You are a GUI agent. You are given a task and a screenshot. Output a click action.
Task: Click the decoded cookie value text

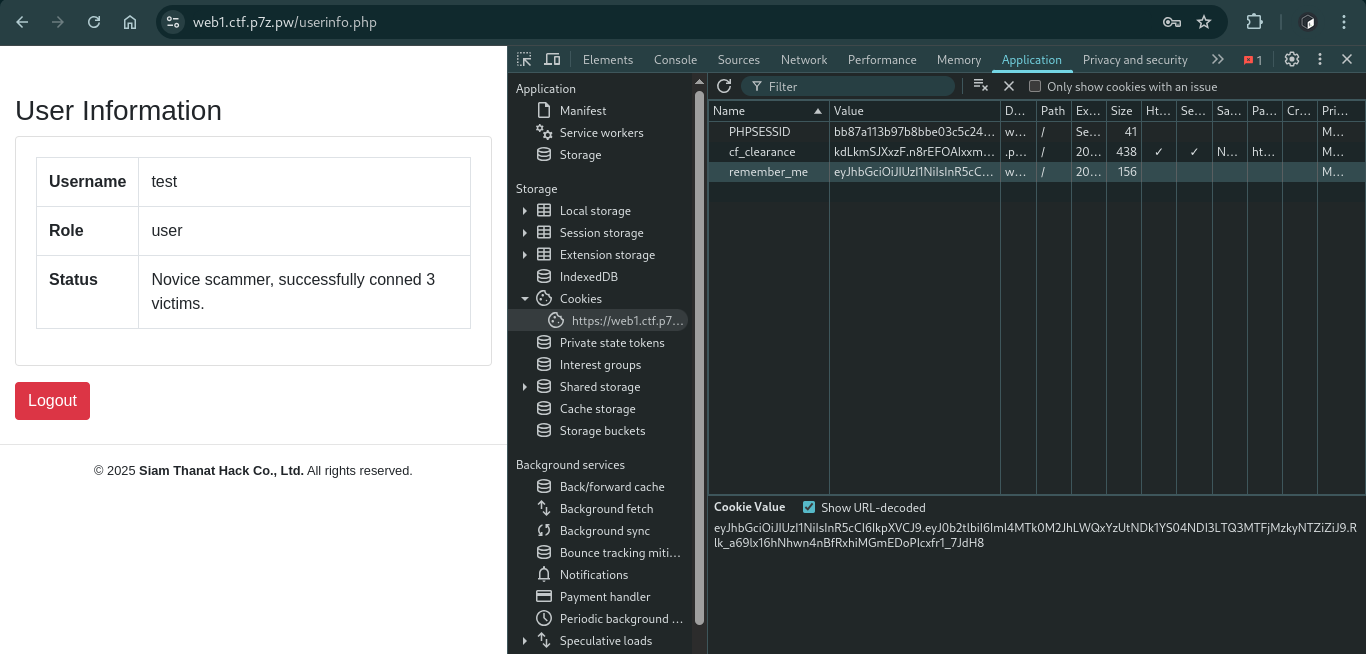pos(1035,535)
